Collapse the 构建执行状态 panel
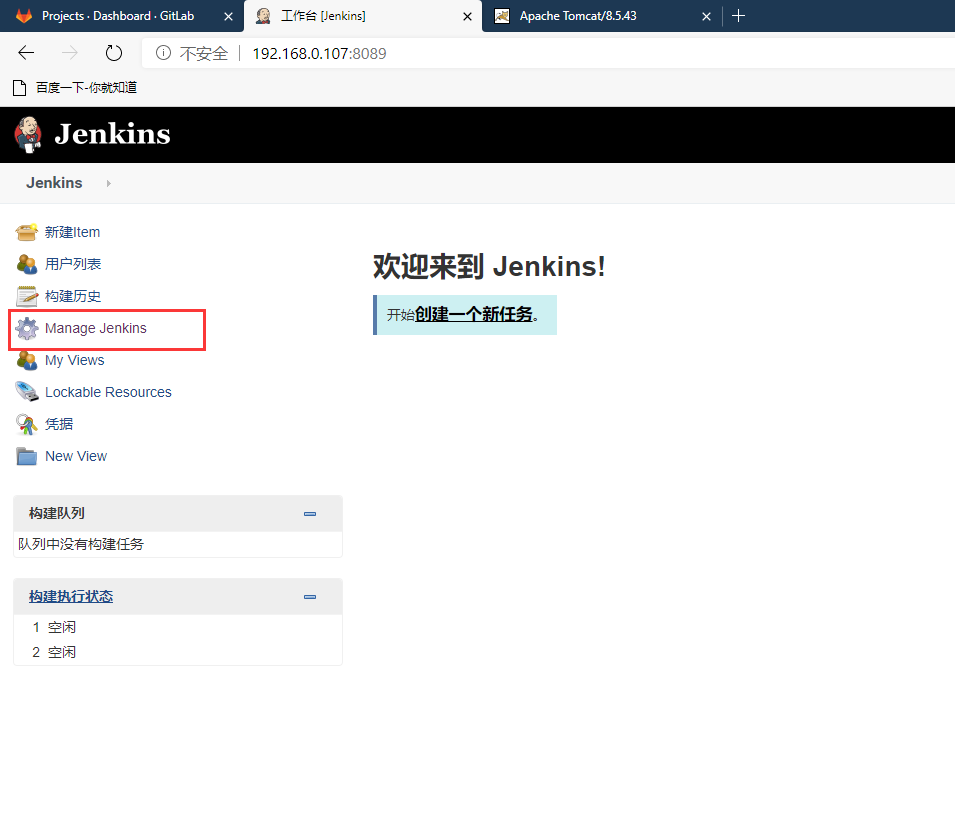 [309, 597]
